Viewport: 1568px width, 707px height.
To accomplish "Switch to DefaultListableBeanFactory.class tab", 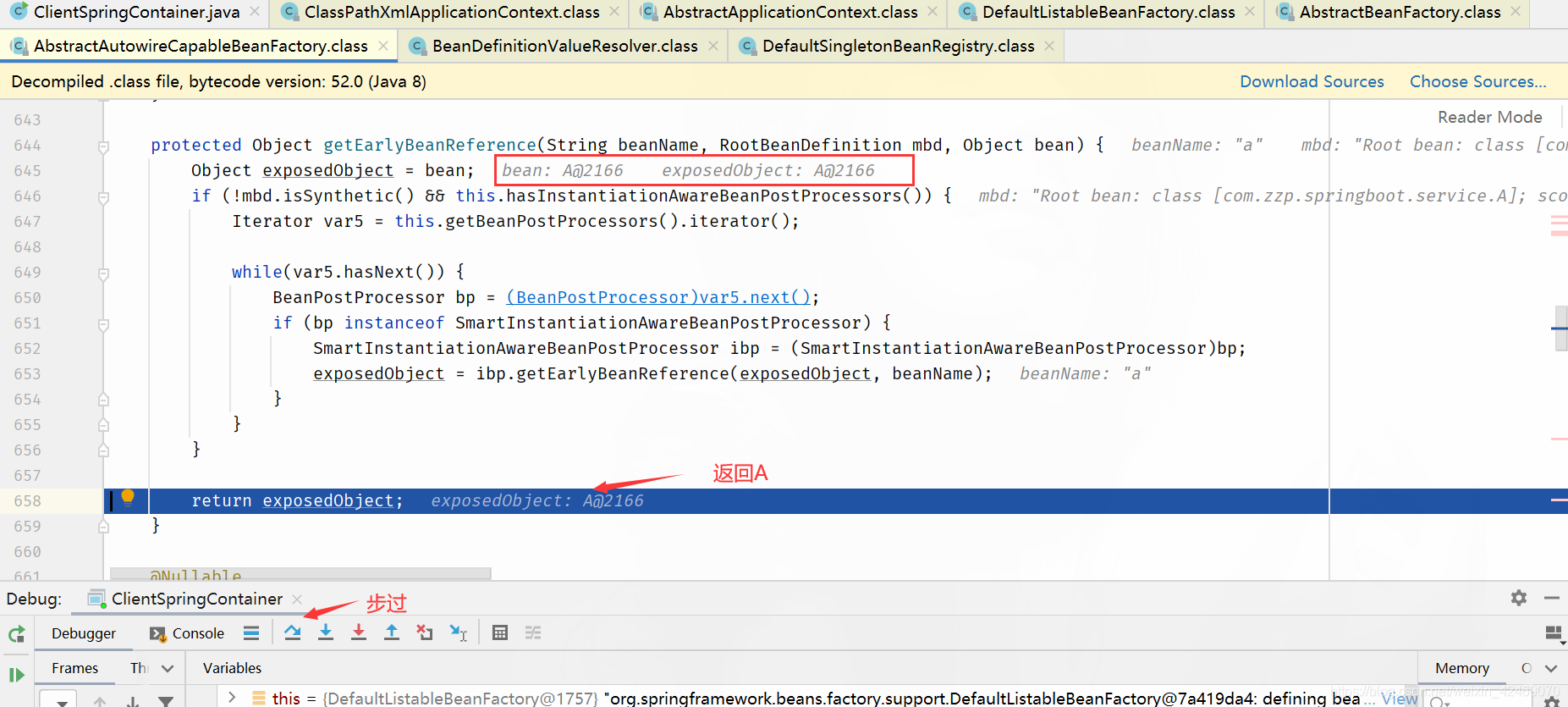I will tap(1108, 12).
